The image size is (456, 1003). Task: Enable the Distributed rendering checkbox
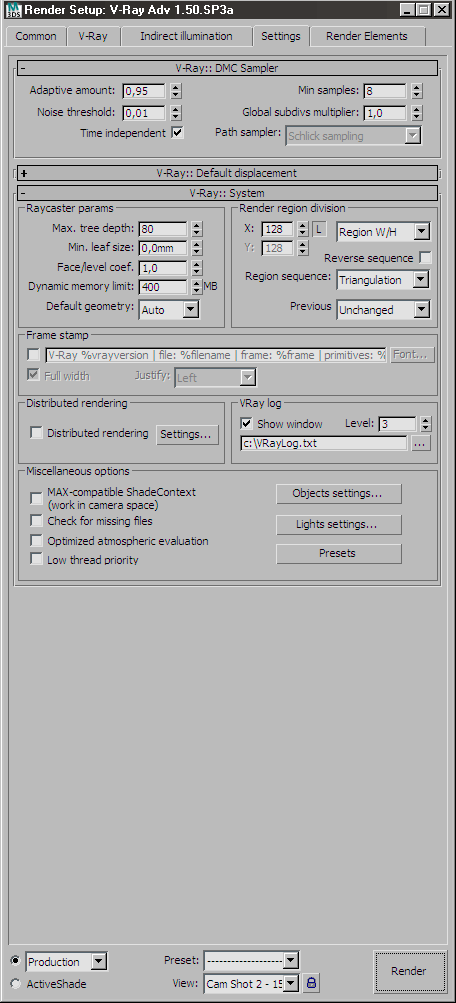[36, 433]
